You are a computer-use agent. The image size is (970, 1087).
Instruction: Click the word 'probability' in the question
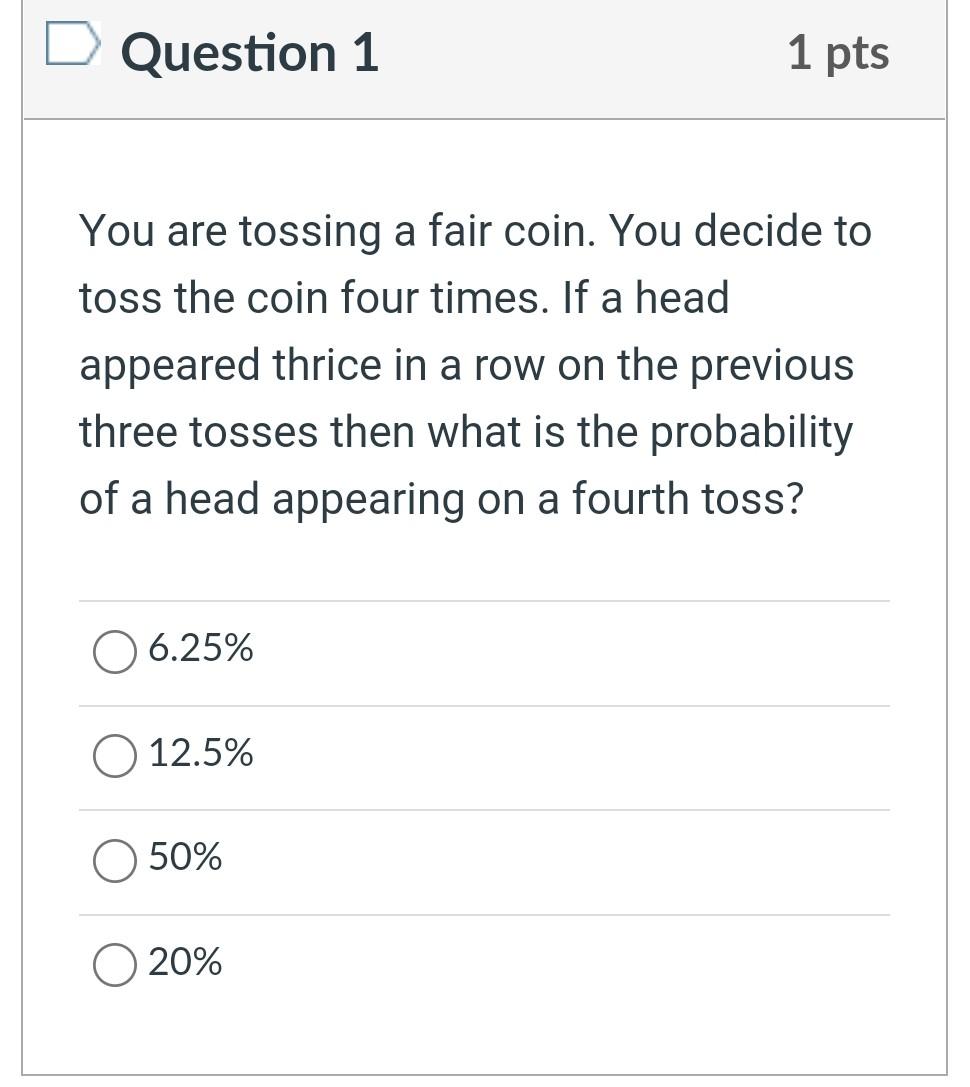click(x=753, y=433)
